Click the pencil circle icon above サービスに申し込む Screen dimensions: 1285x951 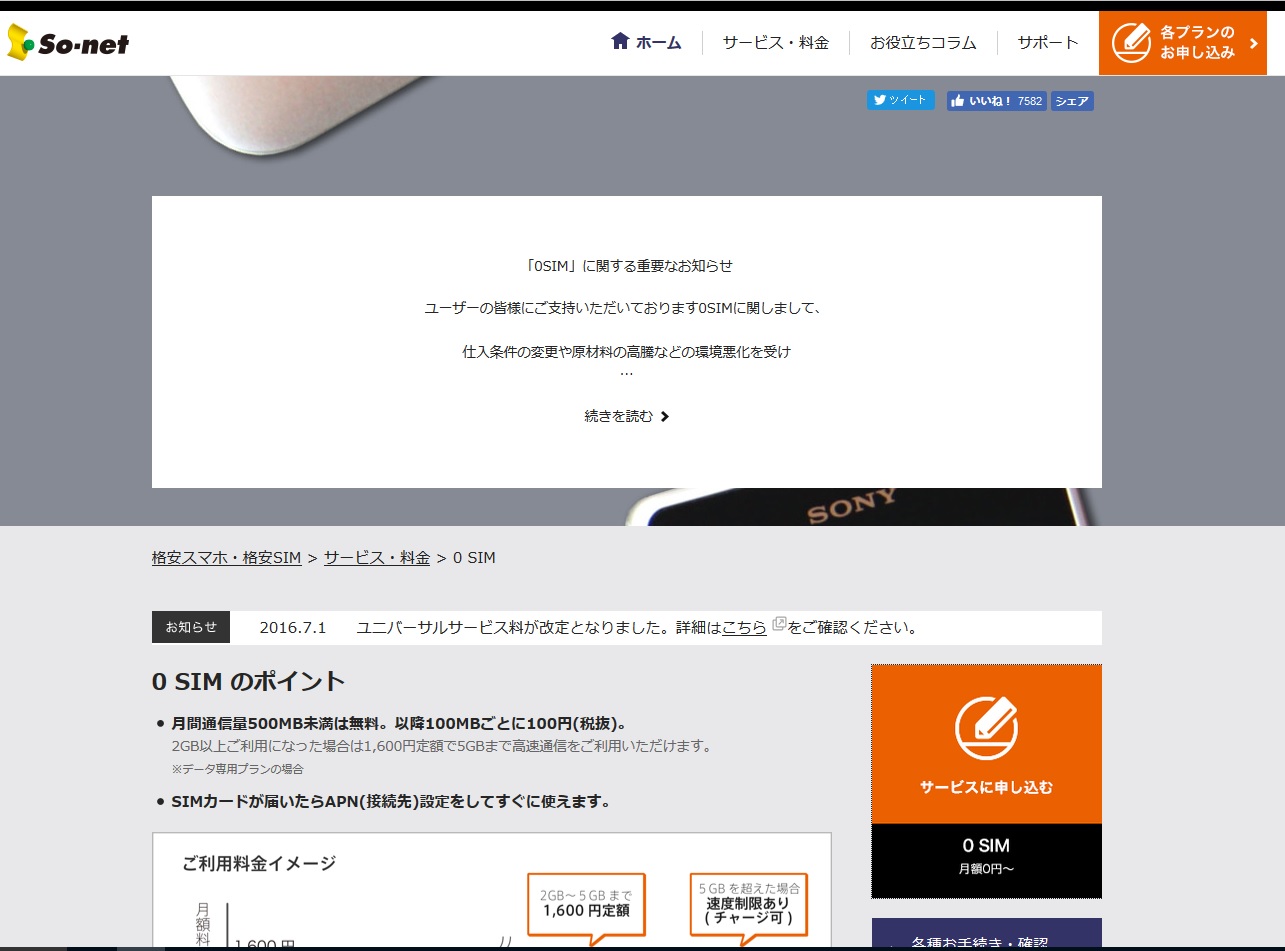pyautogui.click(x=986, y=728)
